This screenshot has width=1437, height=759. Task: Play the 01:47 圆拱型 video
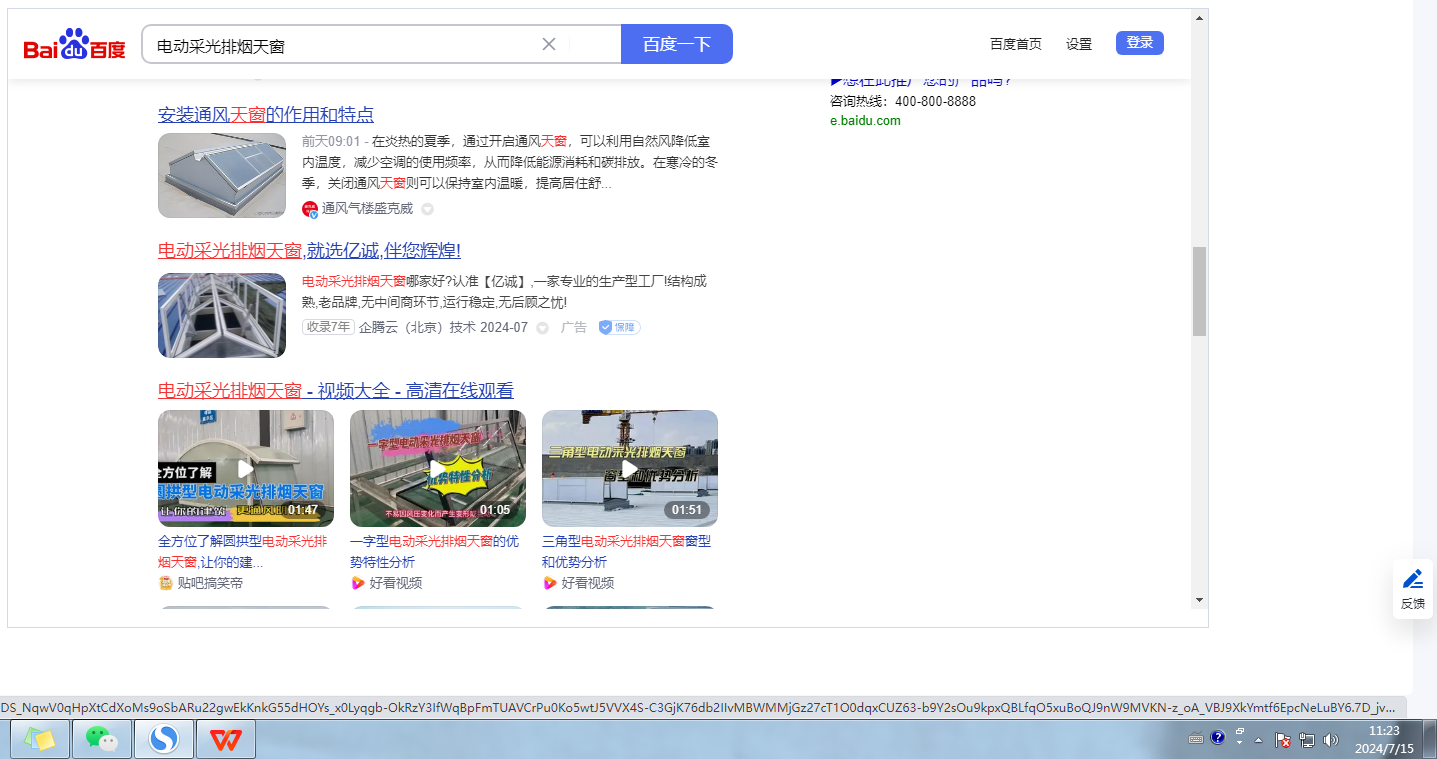tap(246, 468)
